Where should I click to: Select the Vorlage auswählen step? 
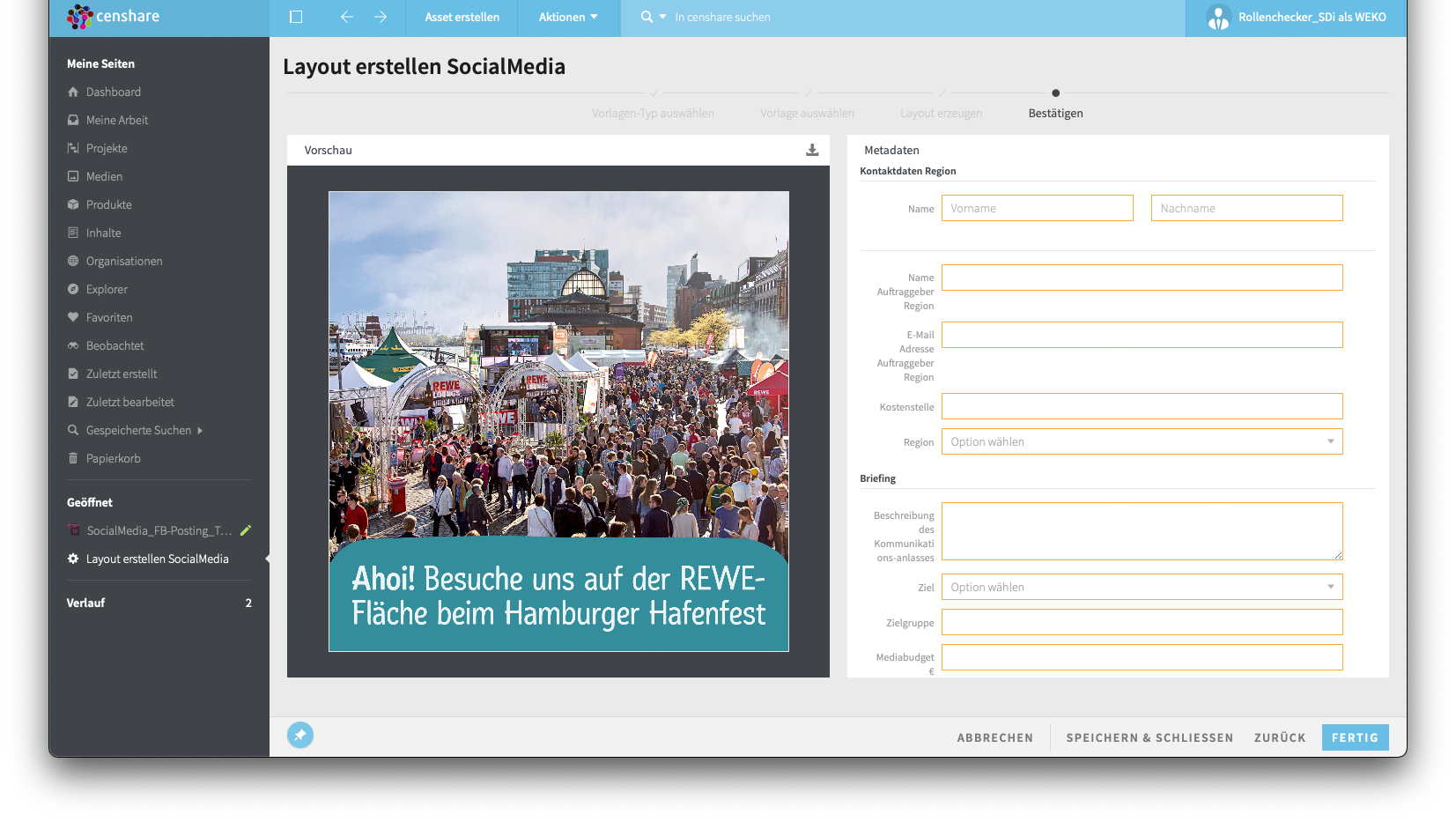point(807,113)
